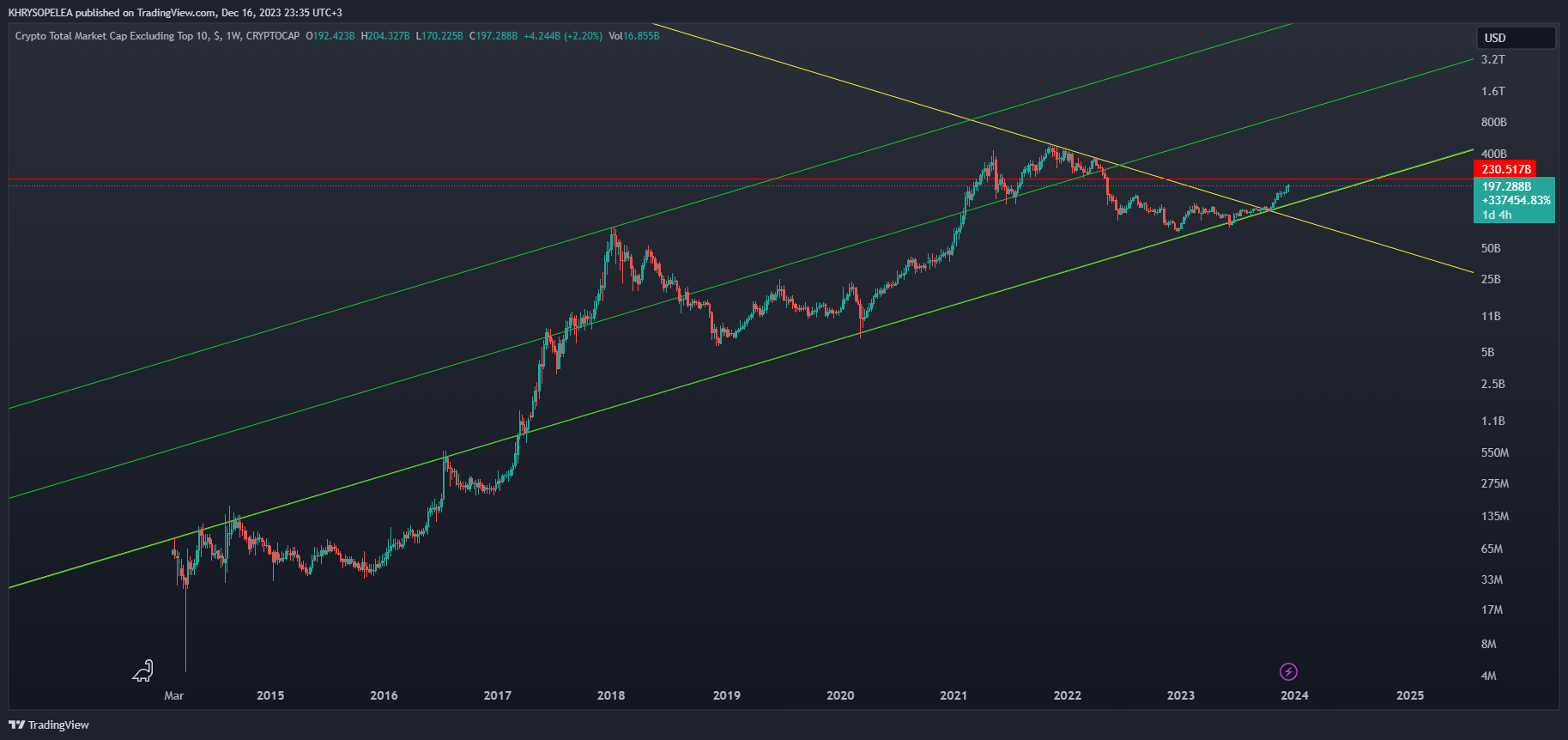Click the 25B price axis label
Image resolution: width=1568 pixels, height=740 pixels.
1491,279
